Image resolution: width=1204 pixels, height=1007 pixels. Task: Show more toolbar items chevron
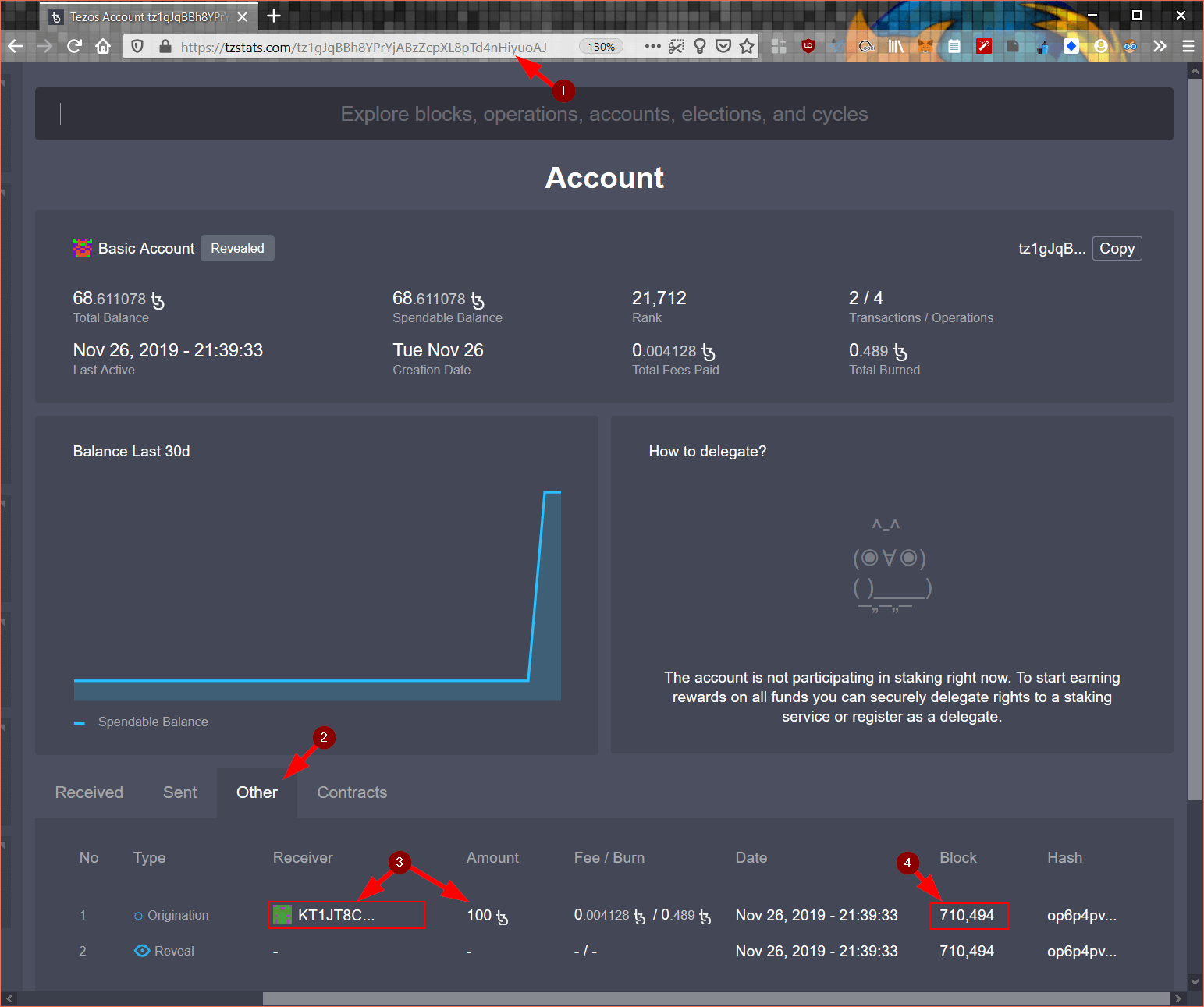tap(1160, 46)
